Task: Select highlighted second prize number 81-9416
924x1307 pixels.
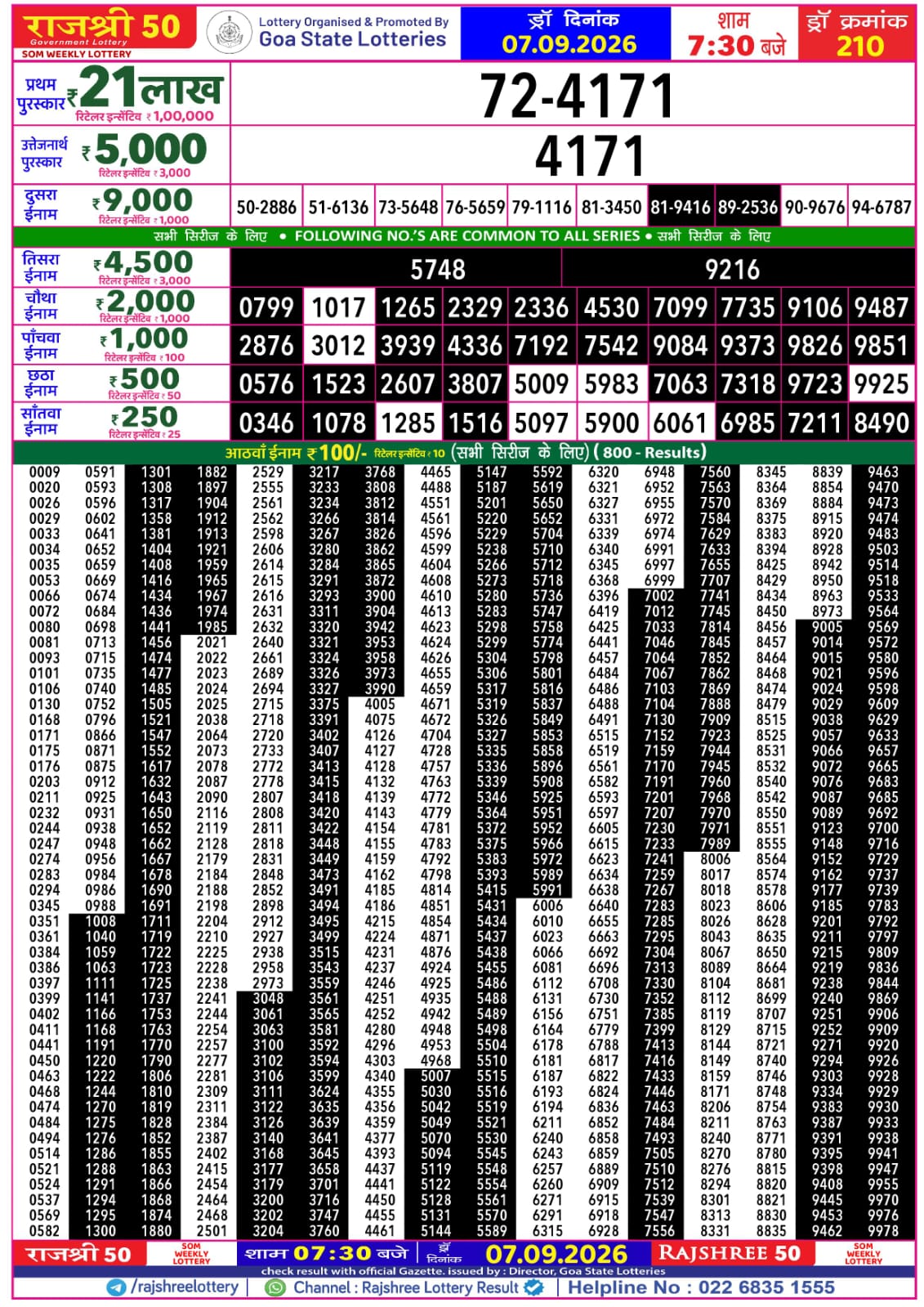Action: 681,208
